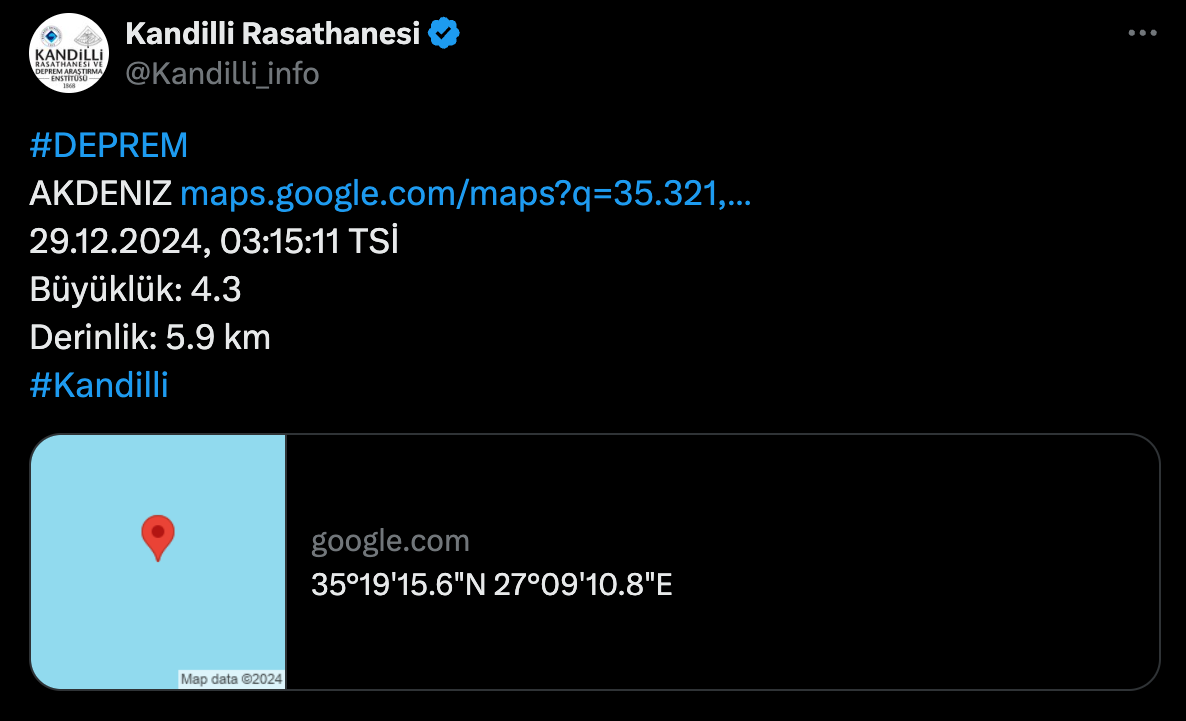The width and height of the screenshot is (1186, 721).
Task: Open the three-dot more options menu
Action: (x=1142, y=33)
